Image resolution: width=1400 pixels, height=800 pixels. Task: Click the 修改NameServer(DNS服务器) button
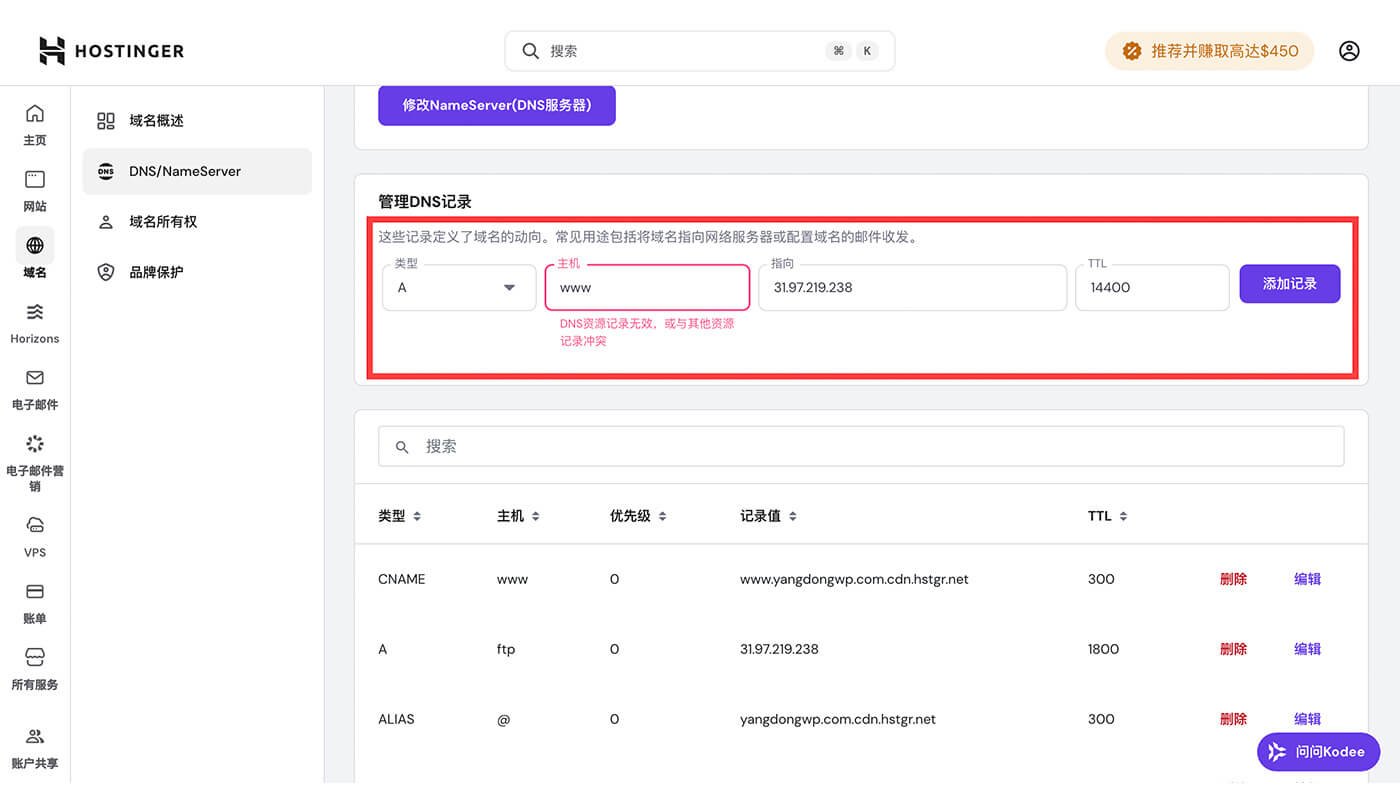(496, 104)
